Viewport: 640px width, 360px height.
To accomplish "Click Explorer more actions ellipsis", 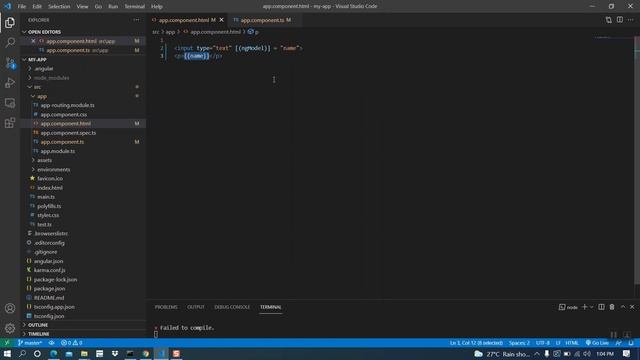I will click(136, 20).
